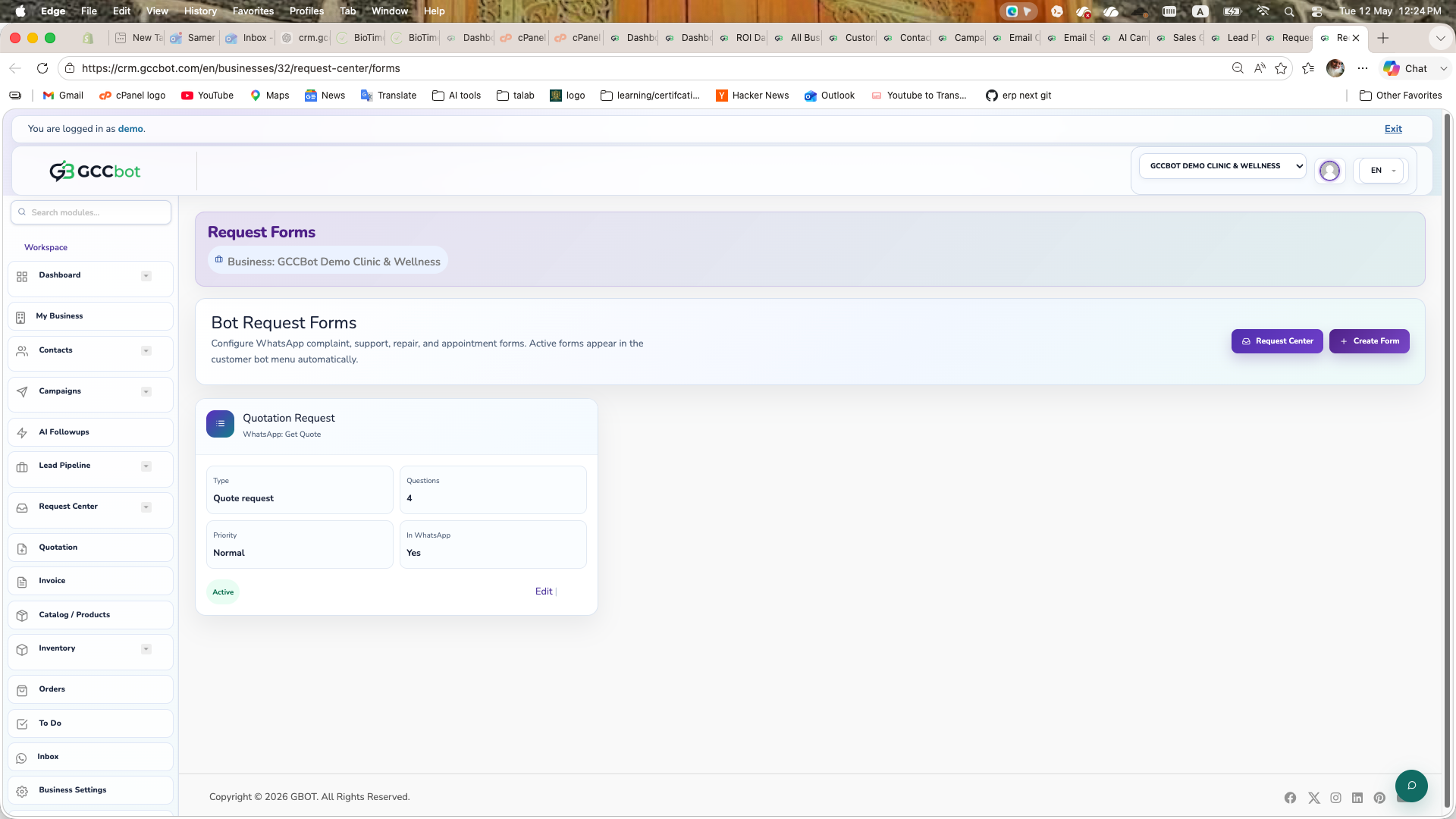This screenshot has width=1456, height=819.
Task: Open a new browser tab with plus
Action: pyautogui.click(x=1382, y=38)
